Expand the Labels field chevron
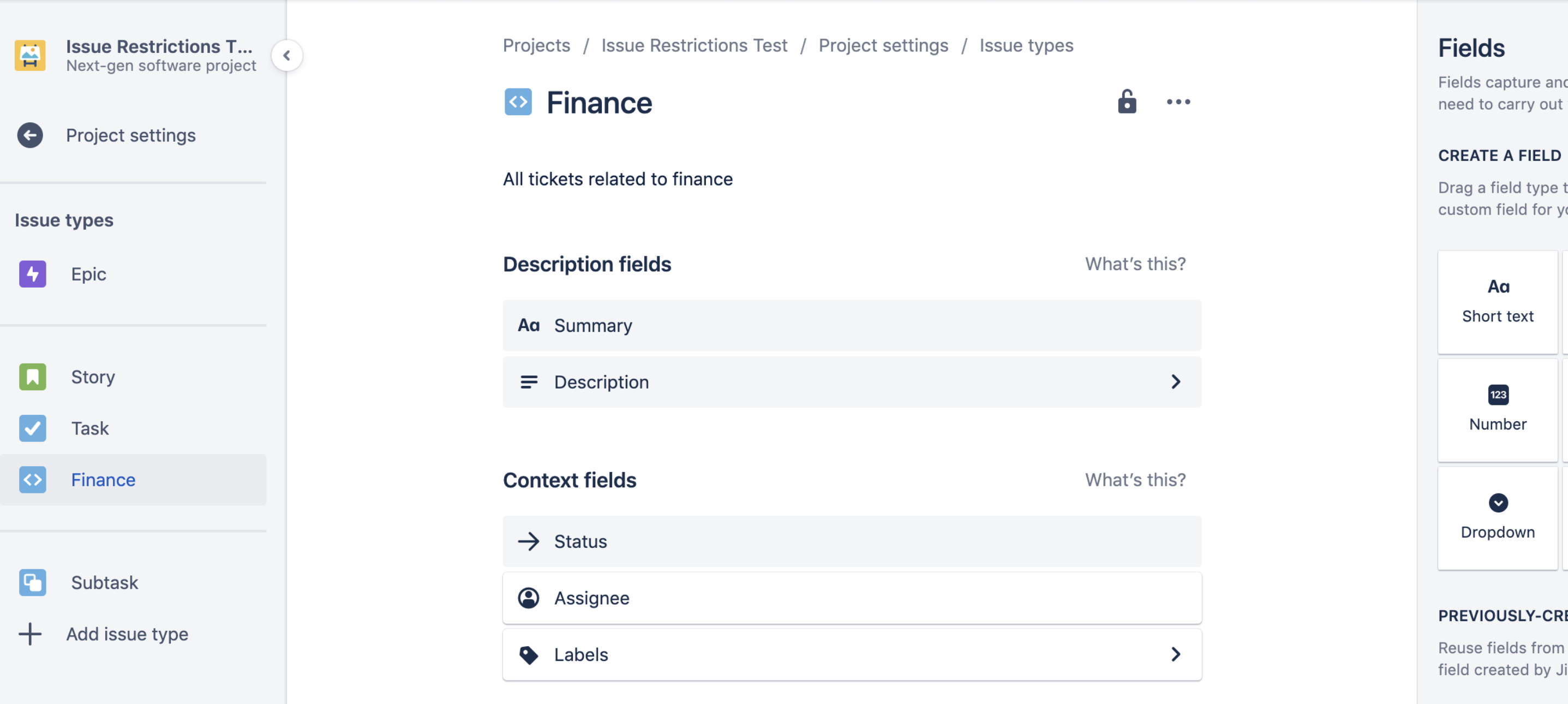 click(x=1175, y=654)
